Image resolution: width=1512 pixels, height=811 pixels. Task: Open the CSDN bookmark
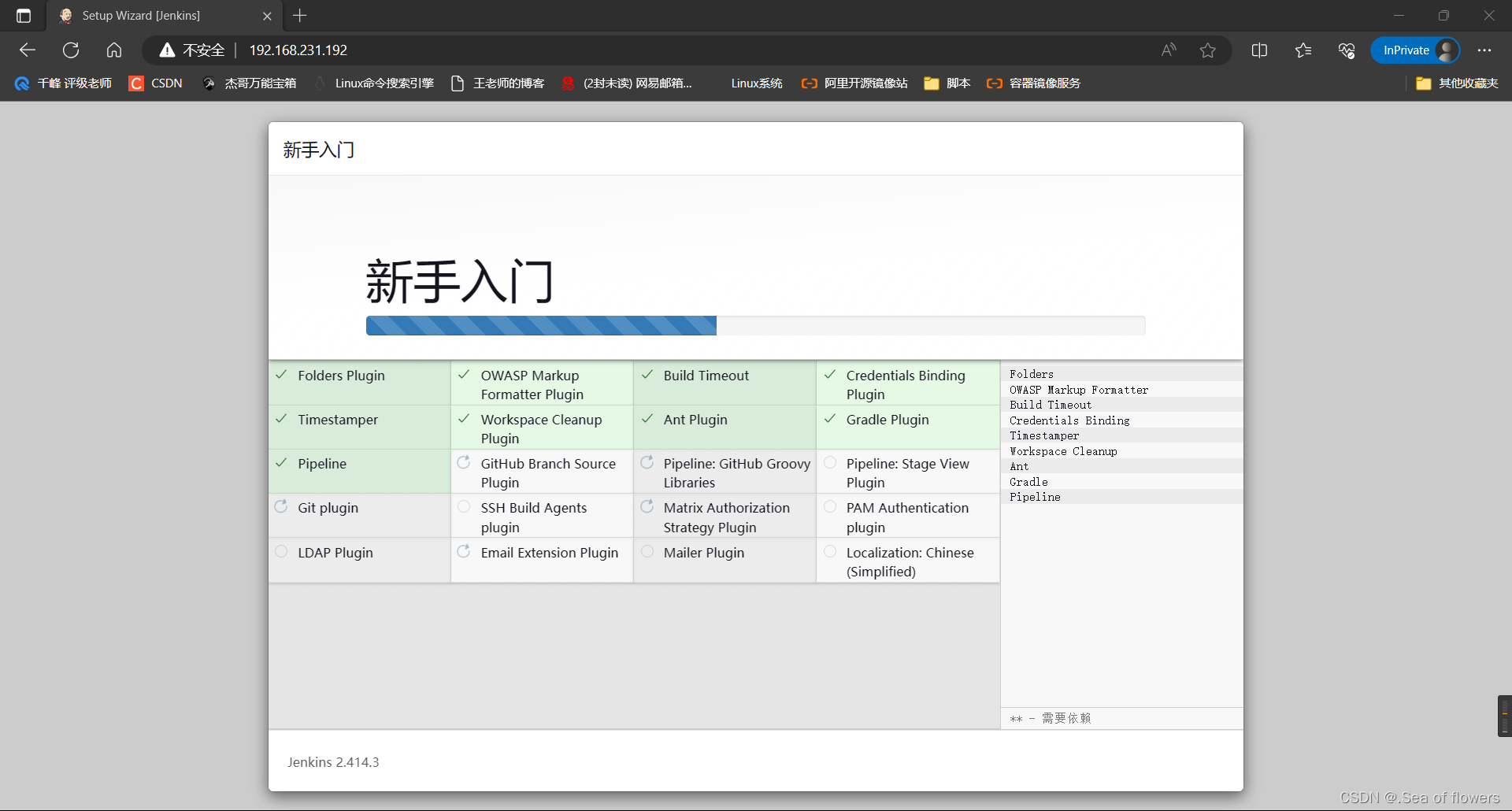(x=156, y=83)
